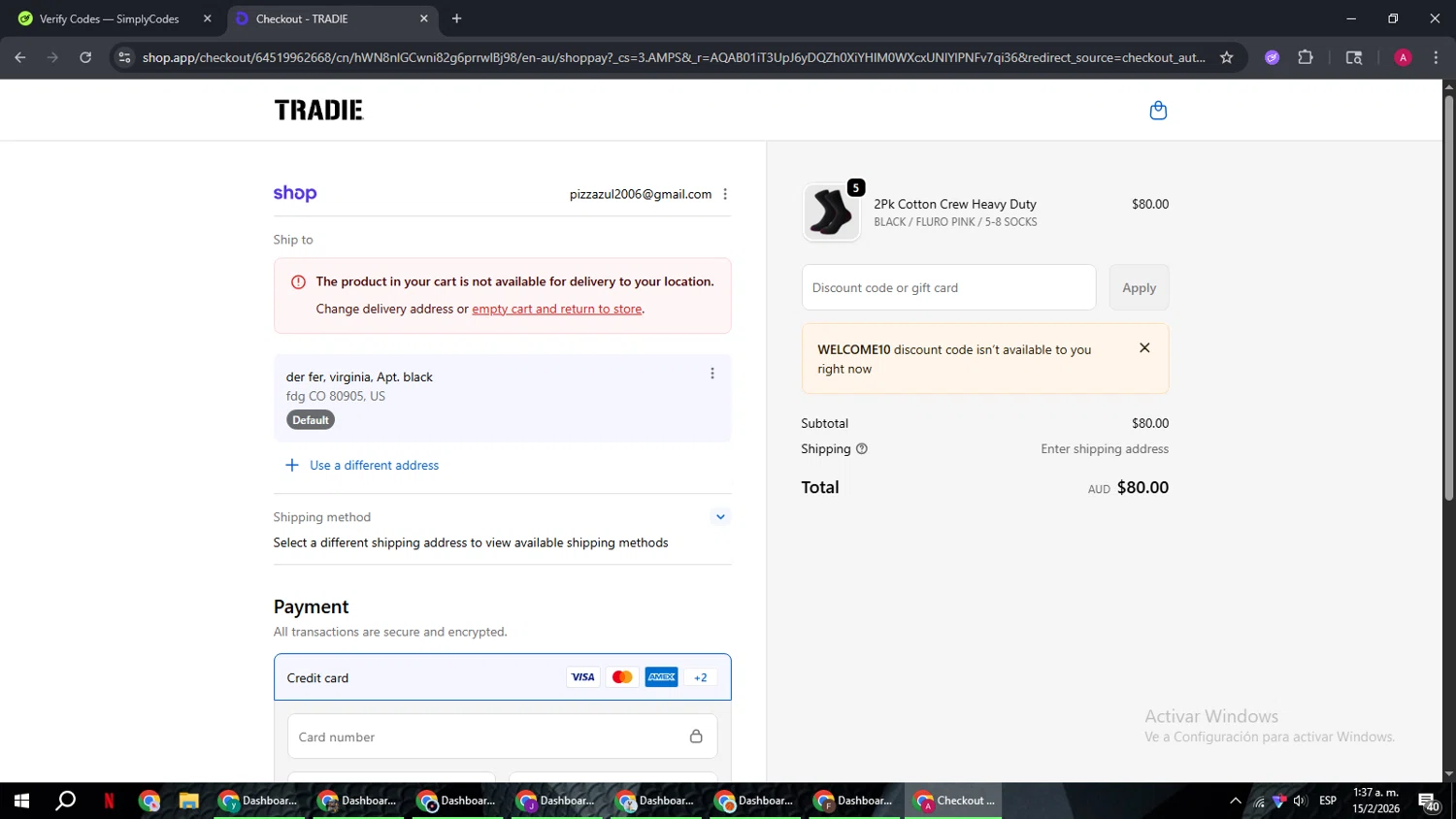Close the Checkout - TRADIE tab
Screen dimensions: 1456x819
tap(423, 18)
